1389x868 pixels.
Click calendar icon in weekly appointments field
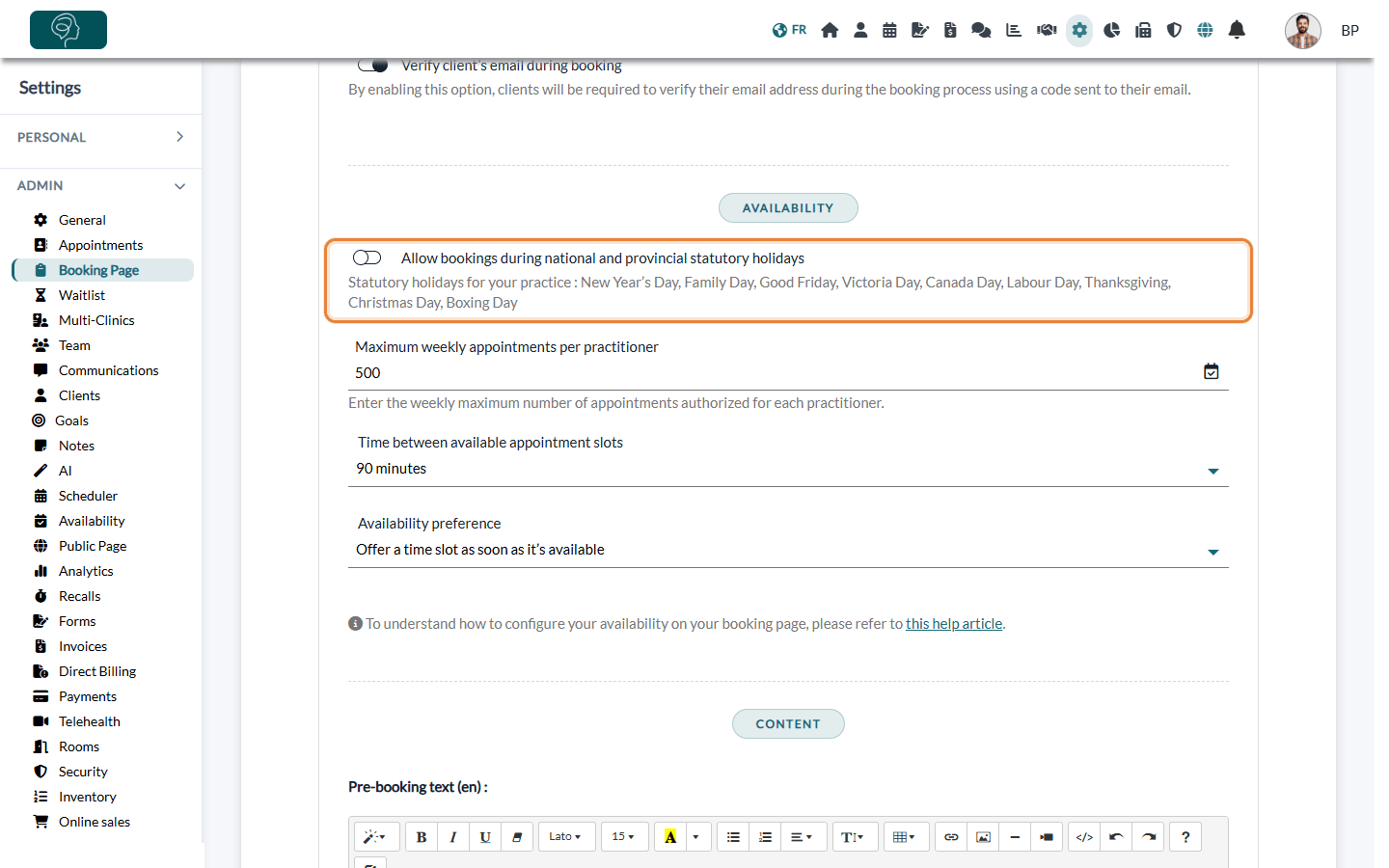coord(1212,371)
